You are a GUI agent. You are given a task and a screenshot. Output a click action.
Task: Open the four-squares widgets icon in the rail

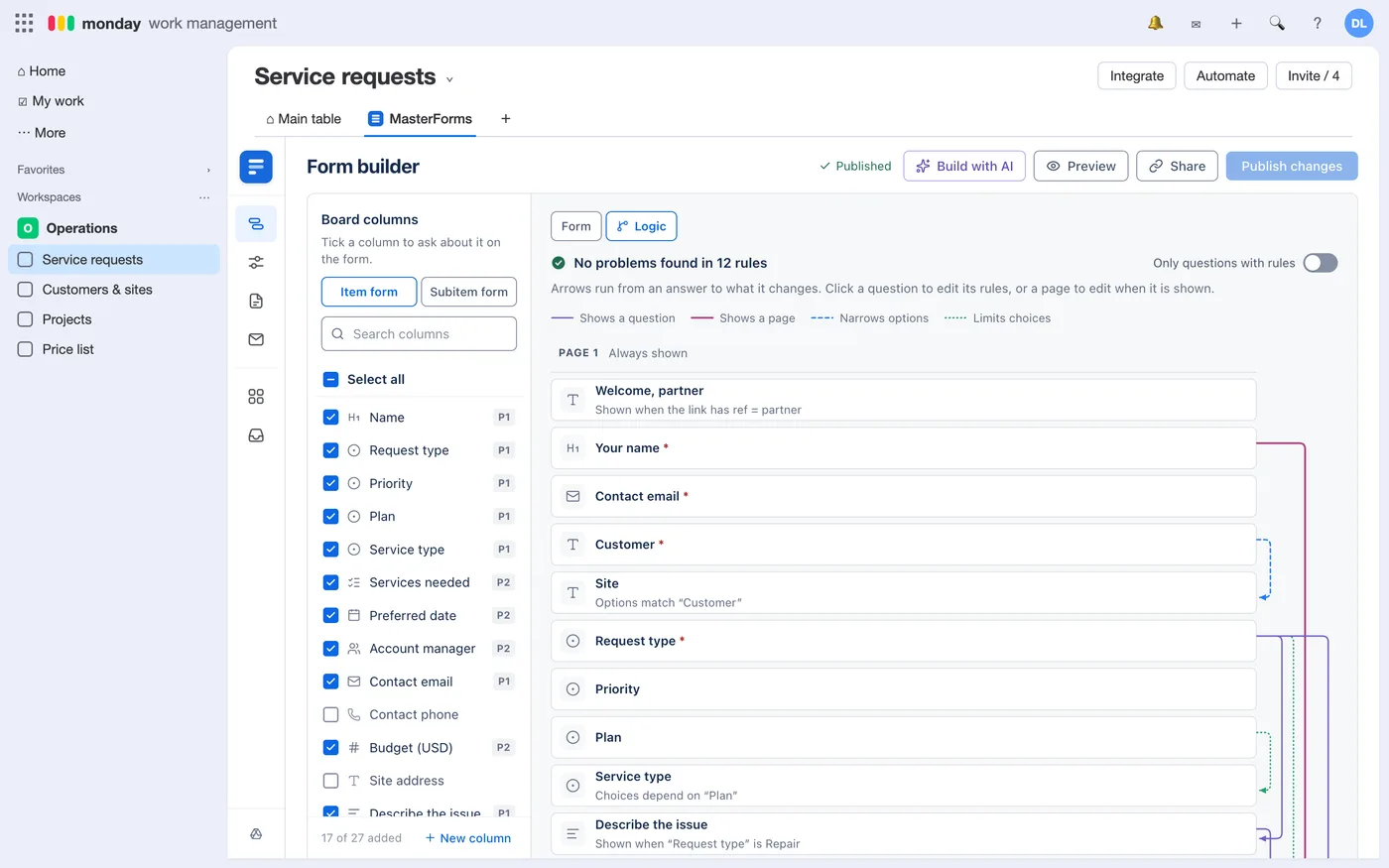click(256, 397)
